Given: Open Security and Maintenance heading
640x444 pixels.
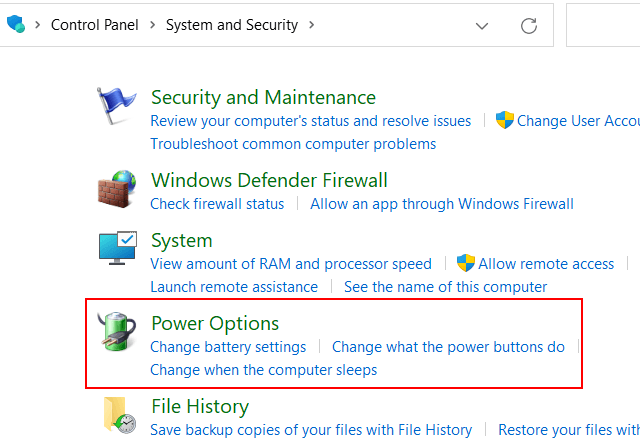Looking at the screenshot, I should [x=263, y=98].
